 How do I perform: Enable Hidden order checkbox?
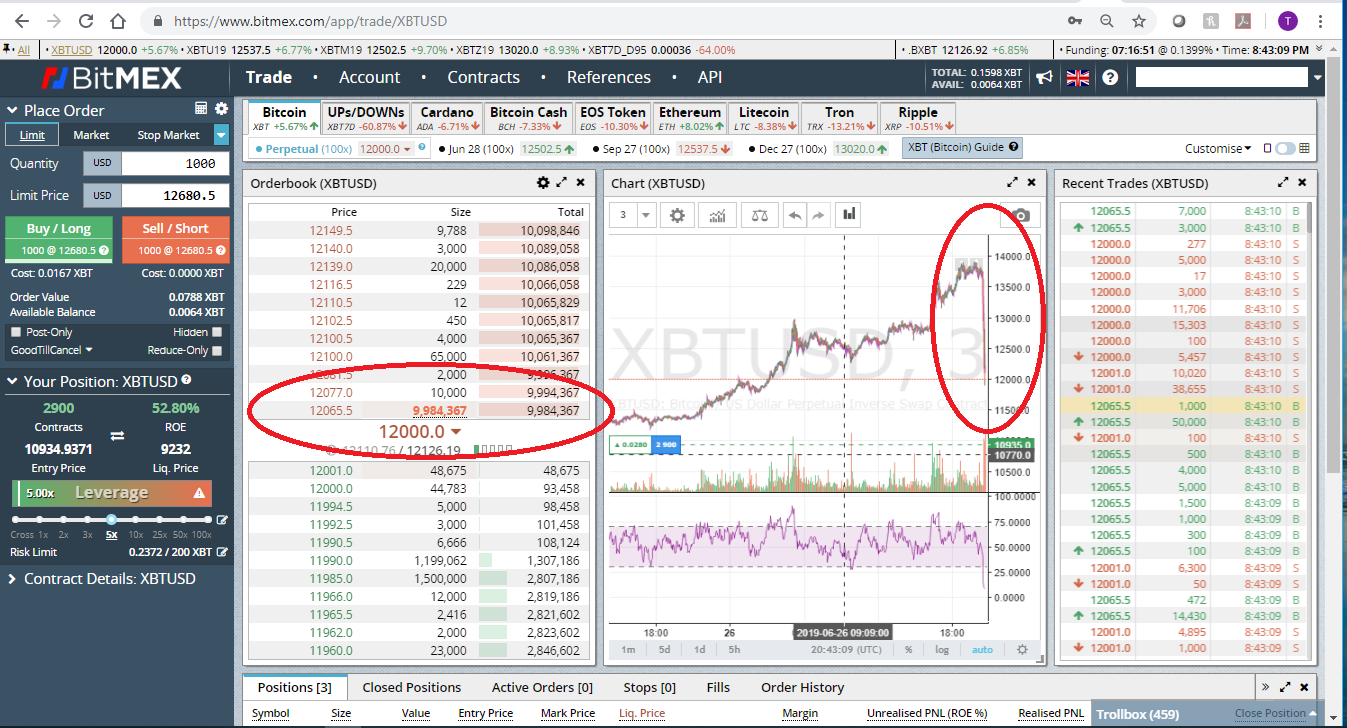[x=217, y=332]
